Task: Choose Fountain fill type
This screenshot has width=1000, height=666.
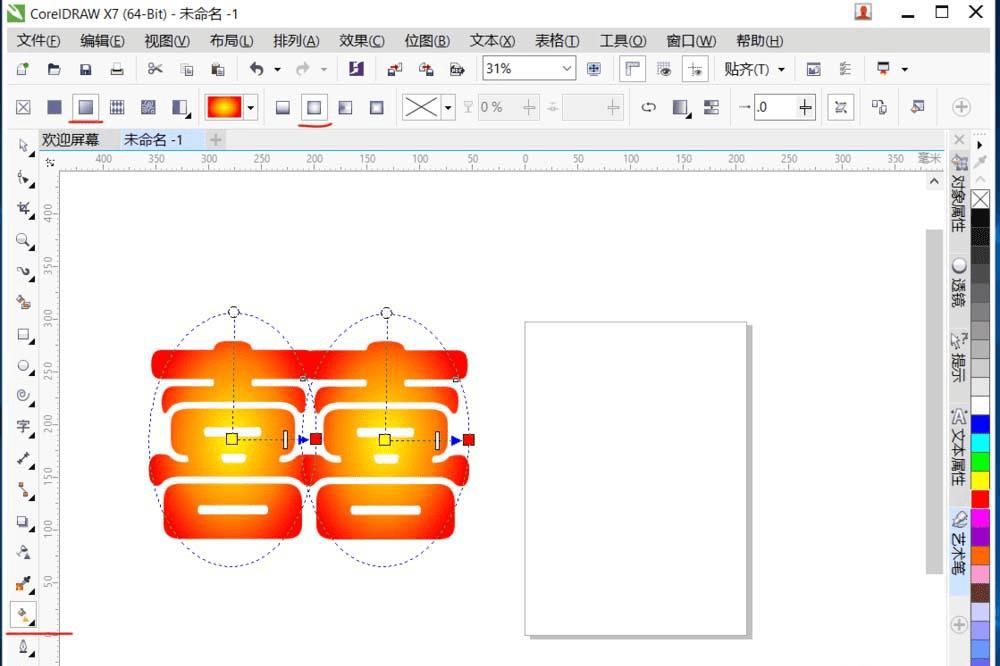Action: coord(85,107)
